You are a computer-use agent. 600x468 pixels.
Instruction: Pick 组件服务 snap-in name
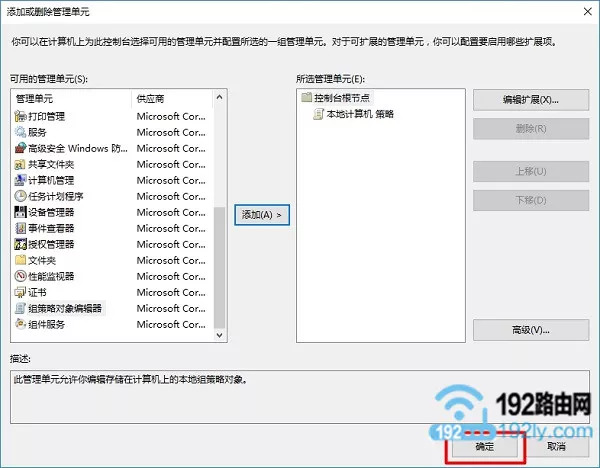point(47,325)
